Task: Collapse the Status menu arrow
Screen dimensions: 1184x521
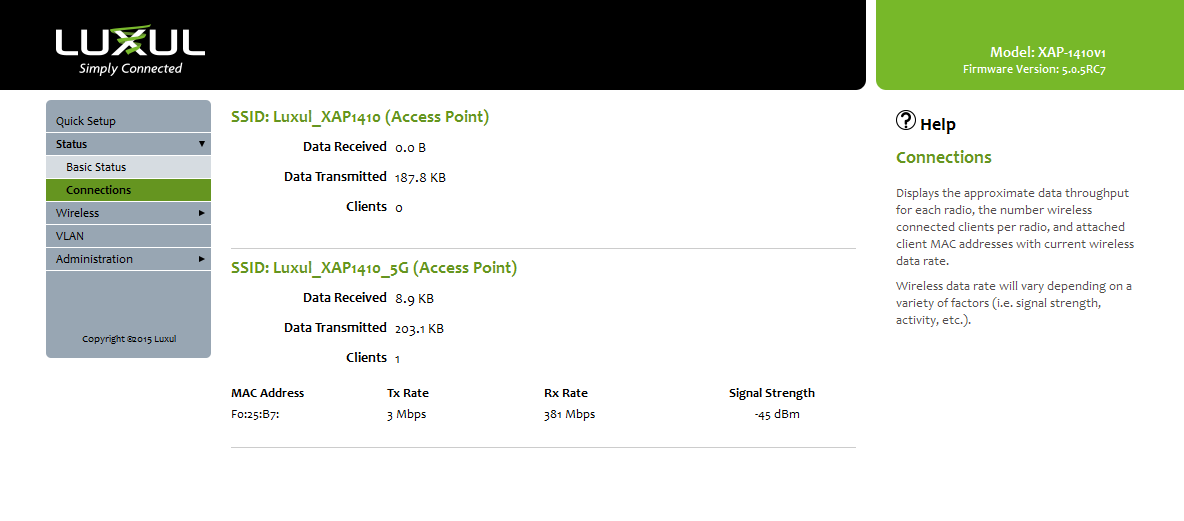Action: point(202,144)
